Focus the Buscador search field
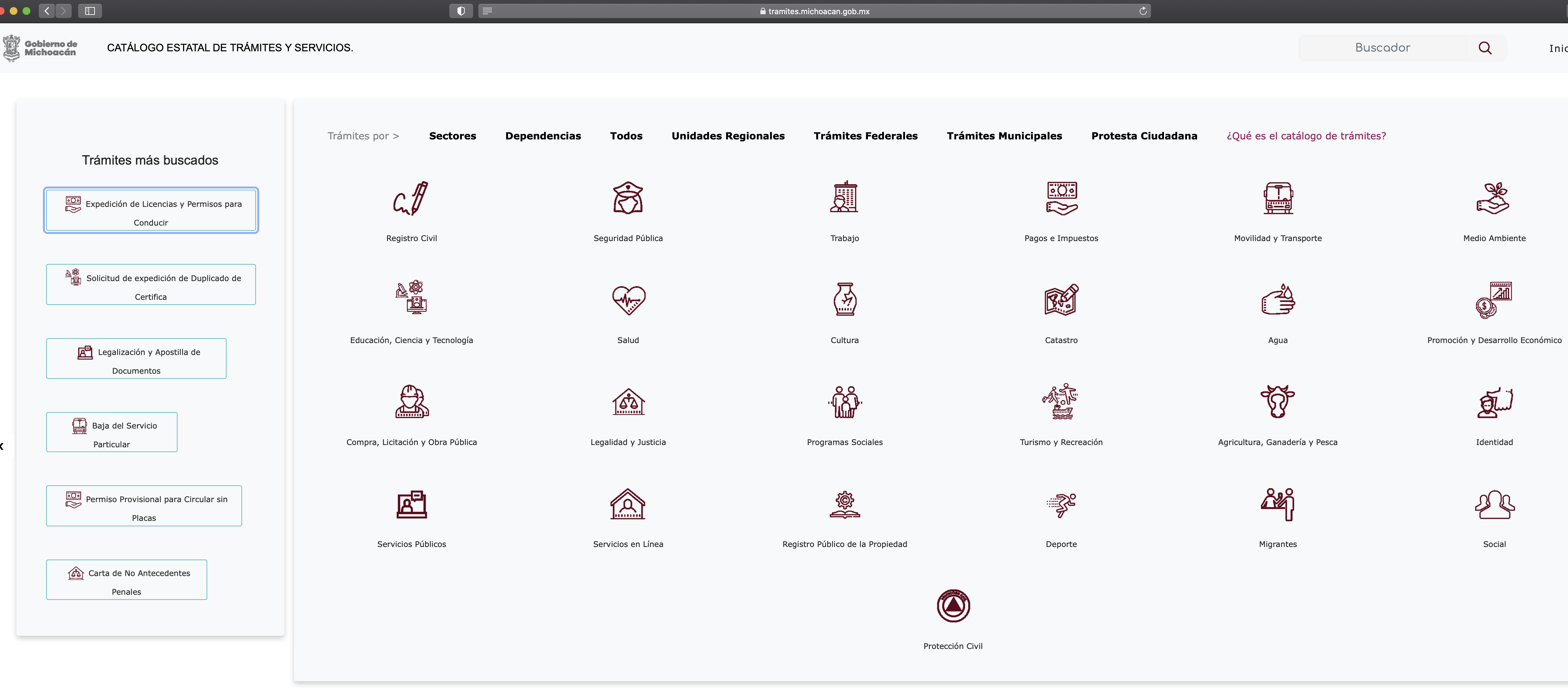This screenshot has width=1568, height=688. [x=1382, y=48]
